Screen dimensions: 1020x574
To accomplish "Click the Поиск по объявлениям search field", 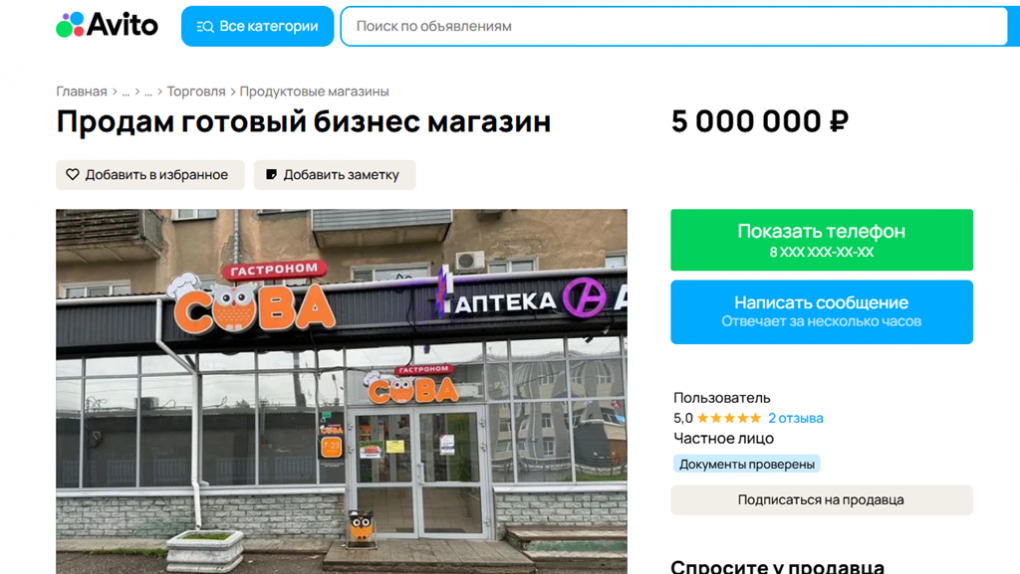I will 675,26.
